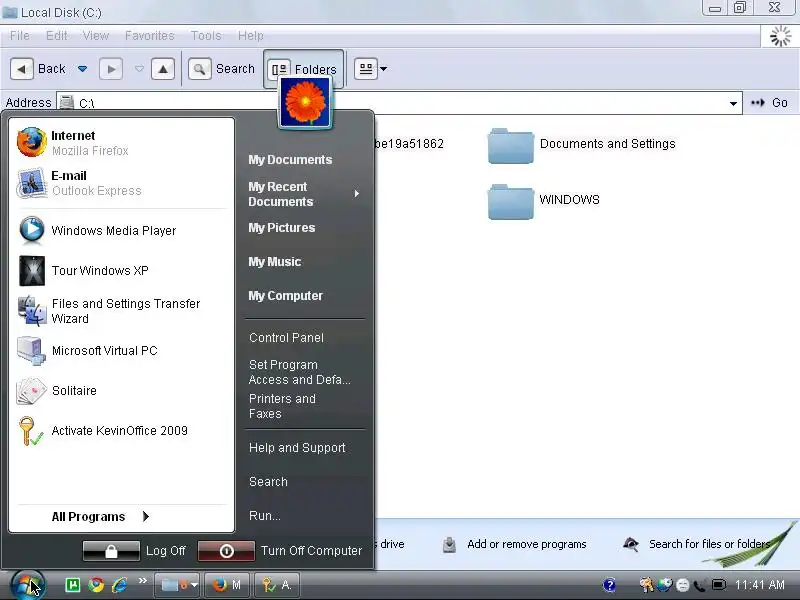Viewport: 800px width, 600px height.
Task: Go up one folder level
Action: [163, 69]
